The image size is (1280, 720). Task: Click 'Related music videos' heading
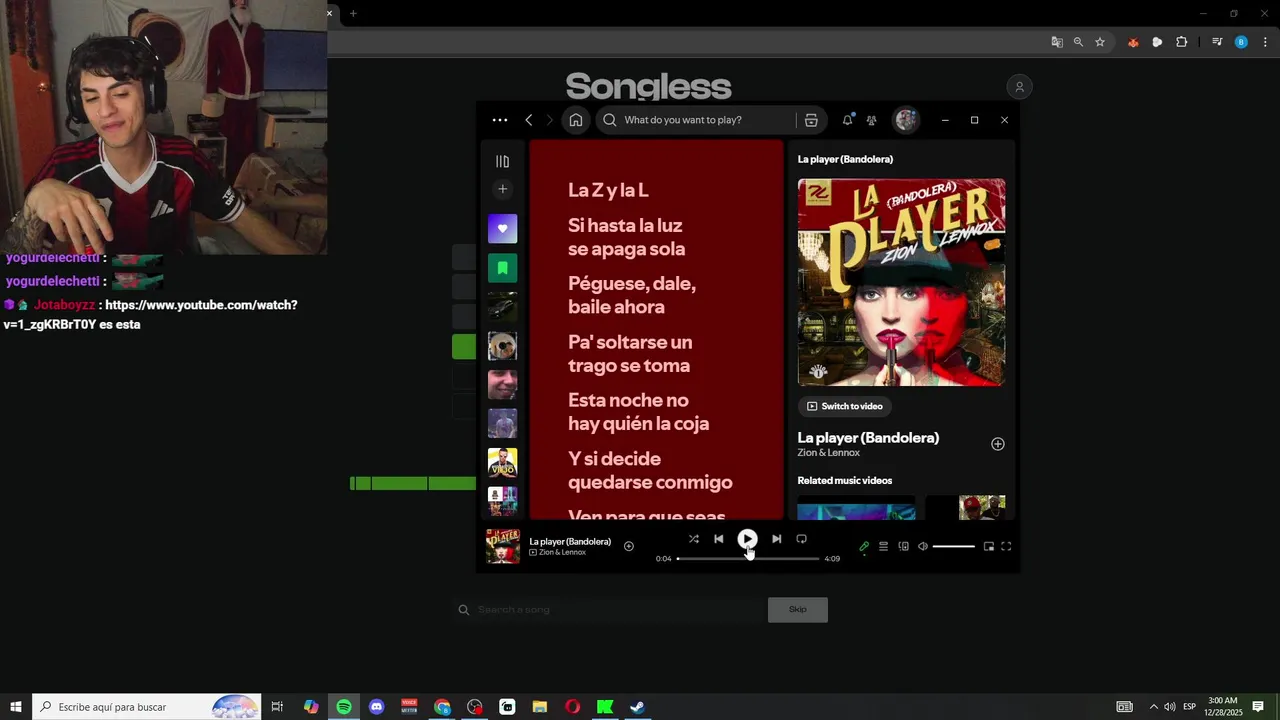point(845,481)
